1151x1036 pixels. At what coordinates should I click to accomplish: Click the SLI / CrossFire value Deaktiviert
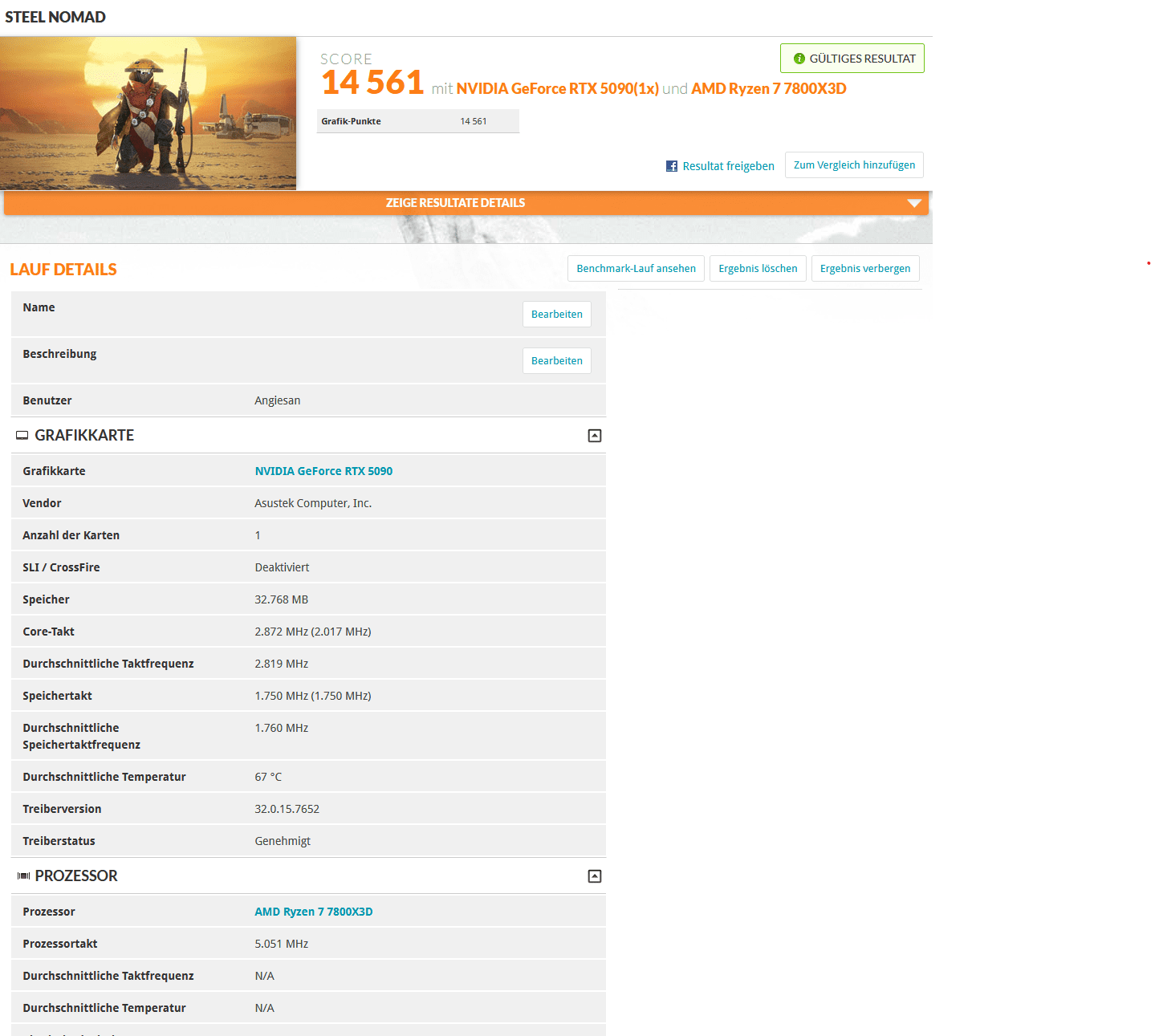pyautogui.click(x=282, y=567)
